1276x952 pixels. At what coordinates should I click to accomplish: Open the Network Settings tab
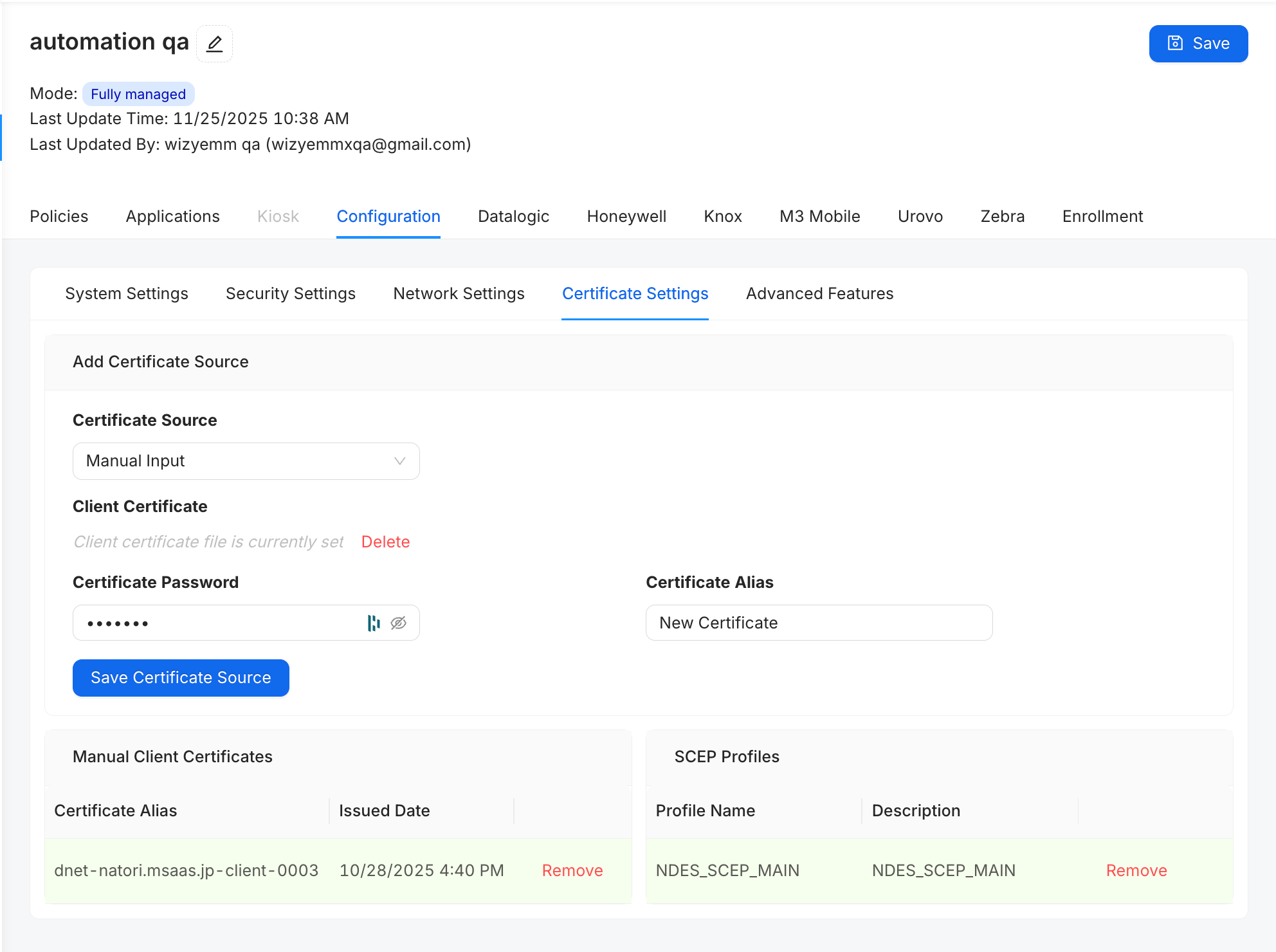click(459, 294)
